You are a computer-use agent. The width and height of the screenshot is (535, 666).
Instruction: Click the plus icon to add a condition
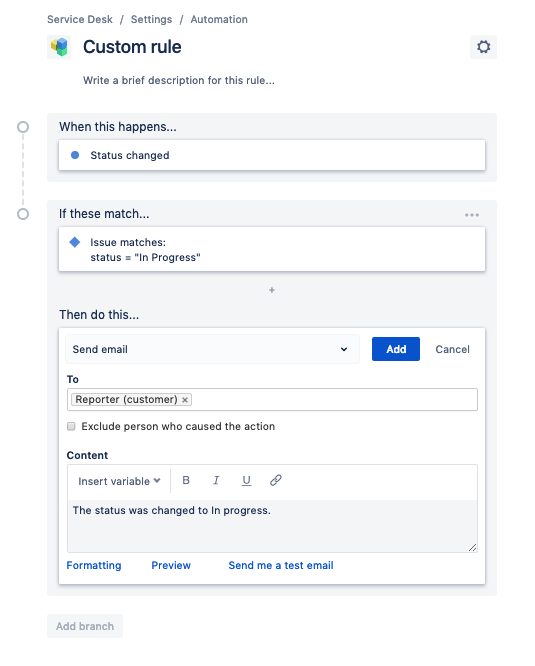click(x=272, y=290)
